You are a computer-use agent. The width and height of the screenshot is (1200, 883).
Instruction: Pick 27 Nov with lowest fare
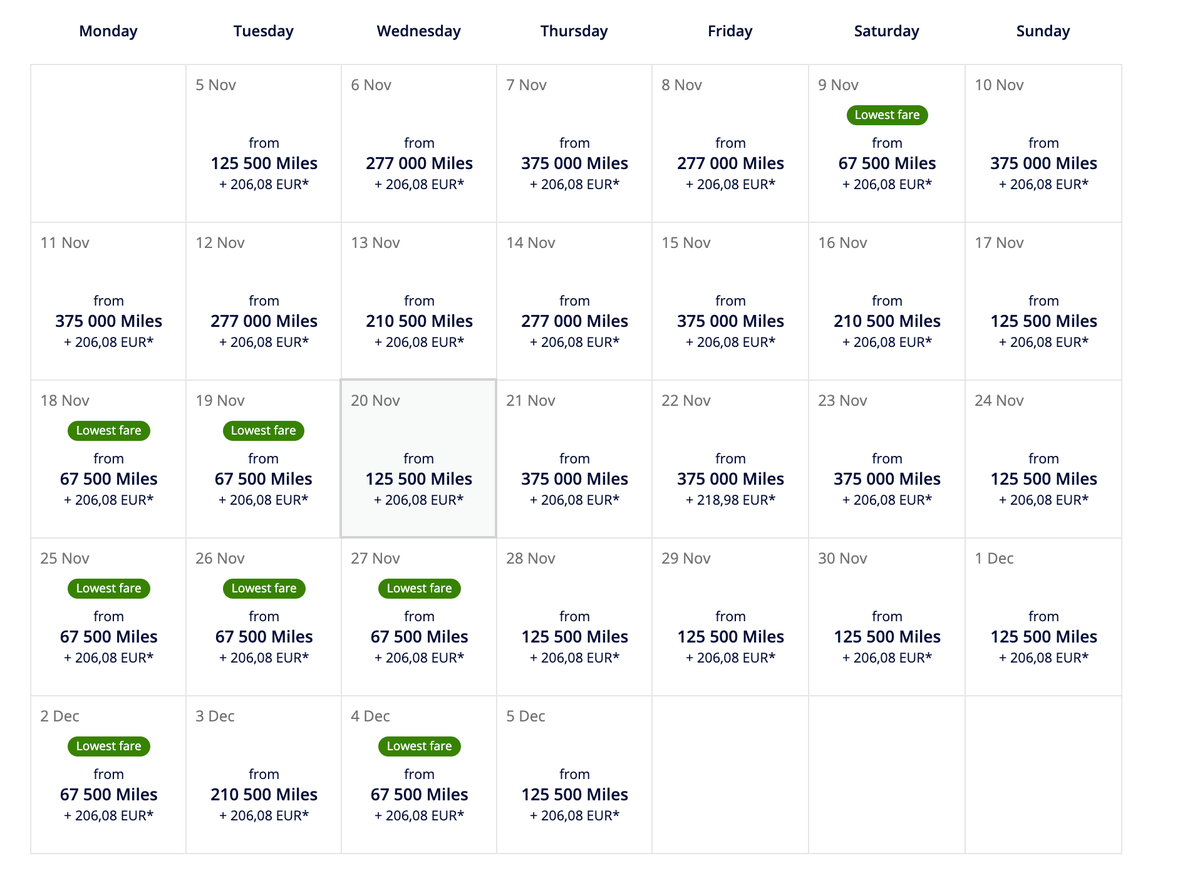418,616
